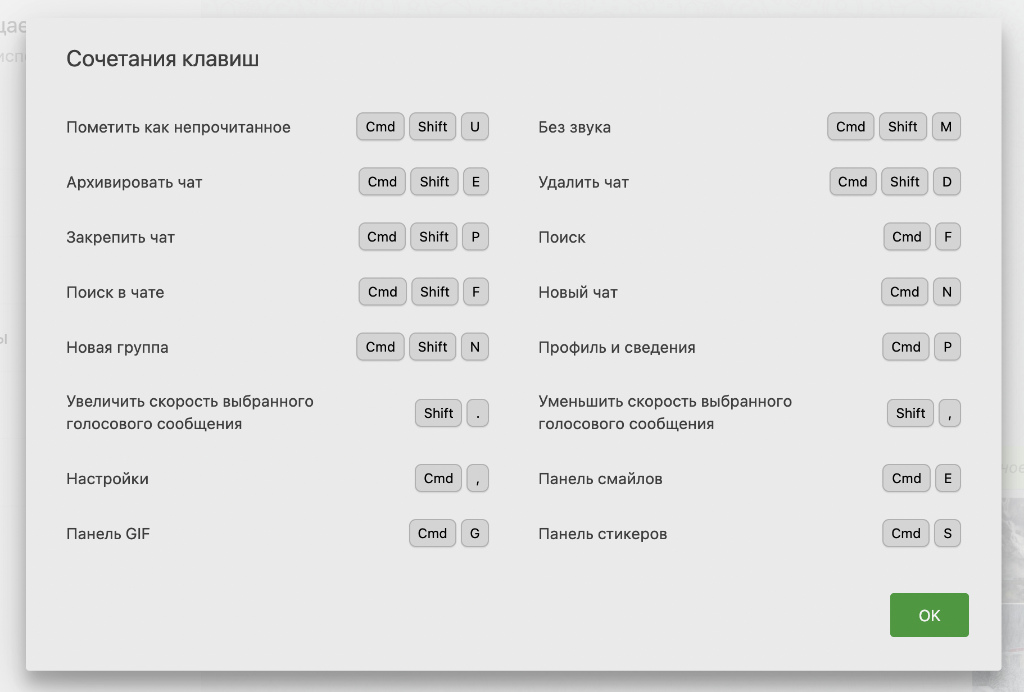
Task: Click the E key in Архивировать чат row
Action: (x=475, y=182)
